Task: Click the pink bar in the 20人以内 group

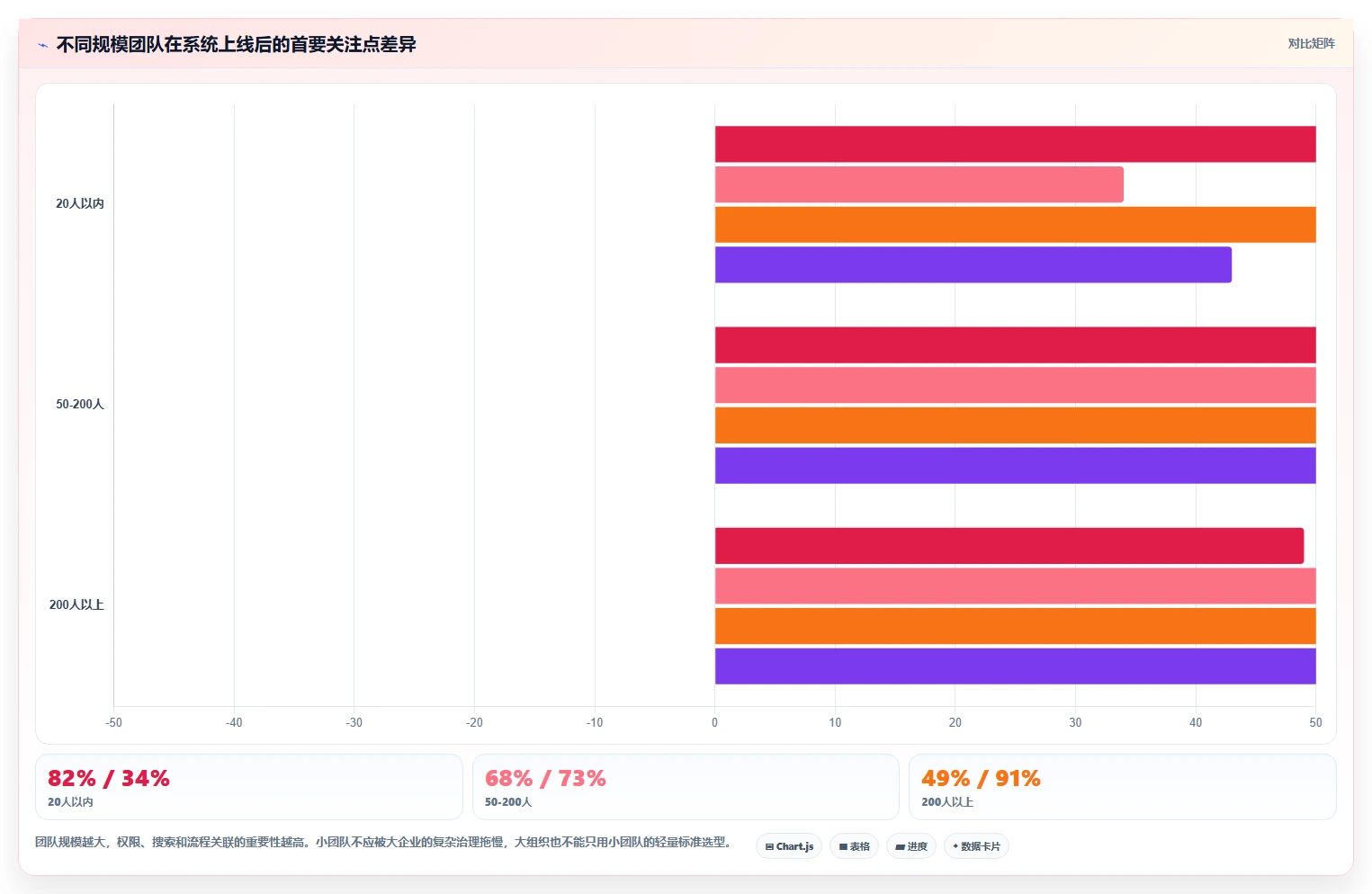Action: point(919,184)
